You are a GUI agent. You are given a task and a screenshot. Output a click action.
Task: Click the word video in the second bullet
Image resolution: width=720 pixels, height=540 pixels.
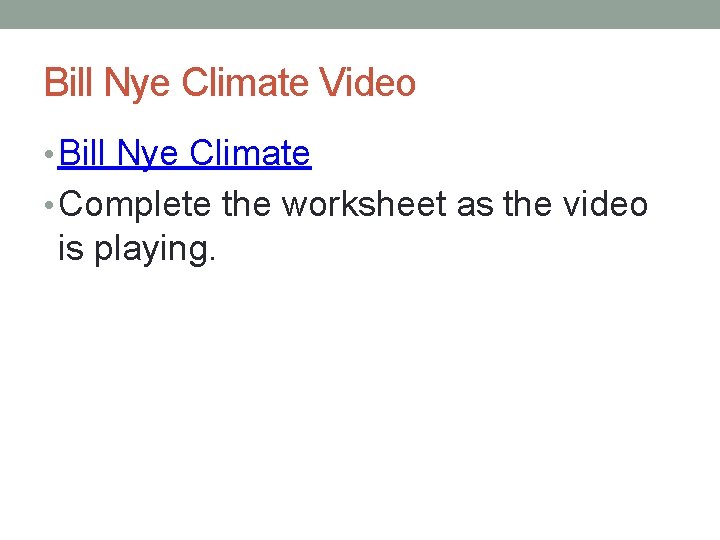pos(603,205)
